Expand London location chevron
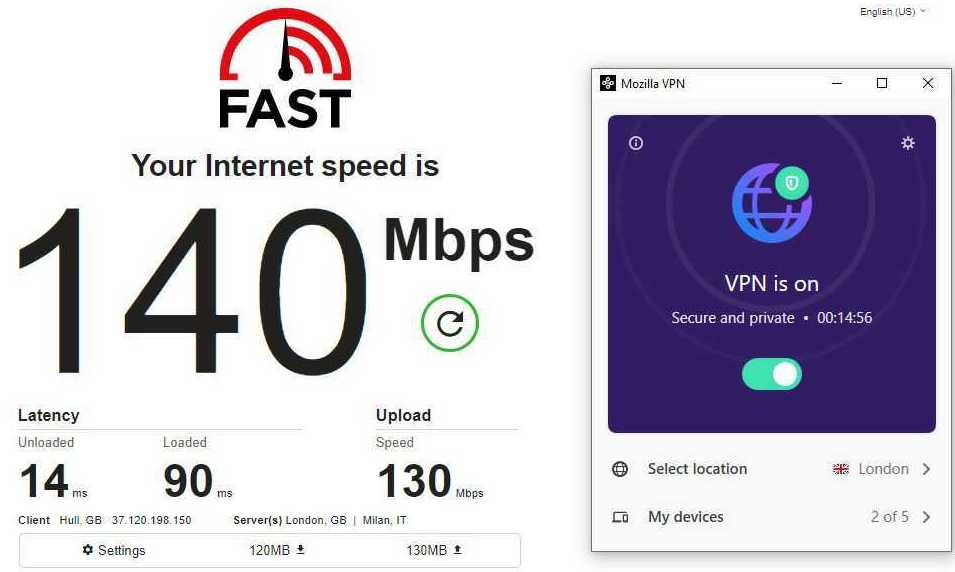955x572 pixels. click(926, 469)
